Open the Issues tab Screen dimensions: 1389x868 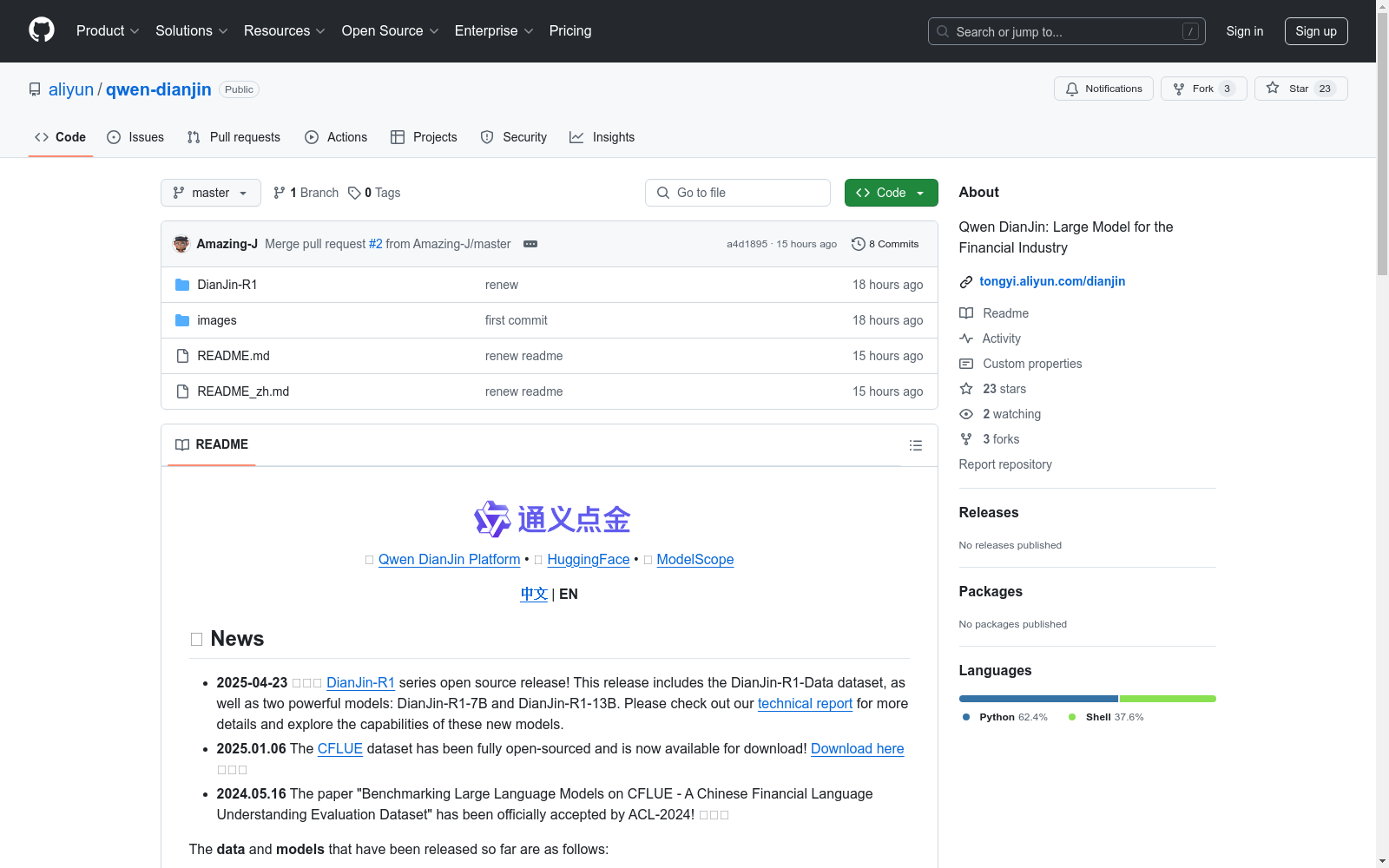pyautogui.click(x=135, y=137)
